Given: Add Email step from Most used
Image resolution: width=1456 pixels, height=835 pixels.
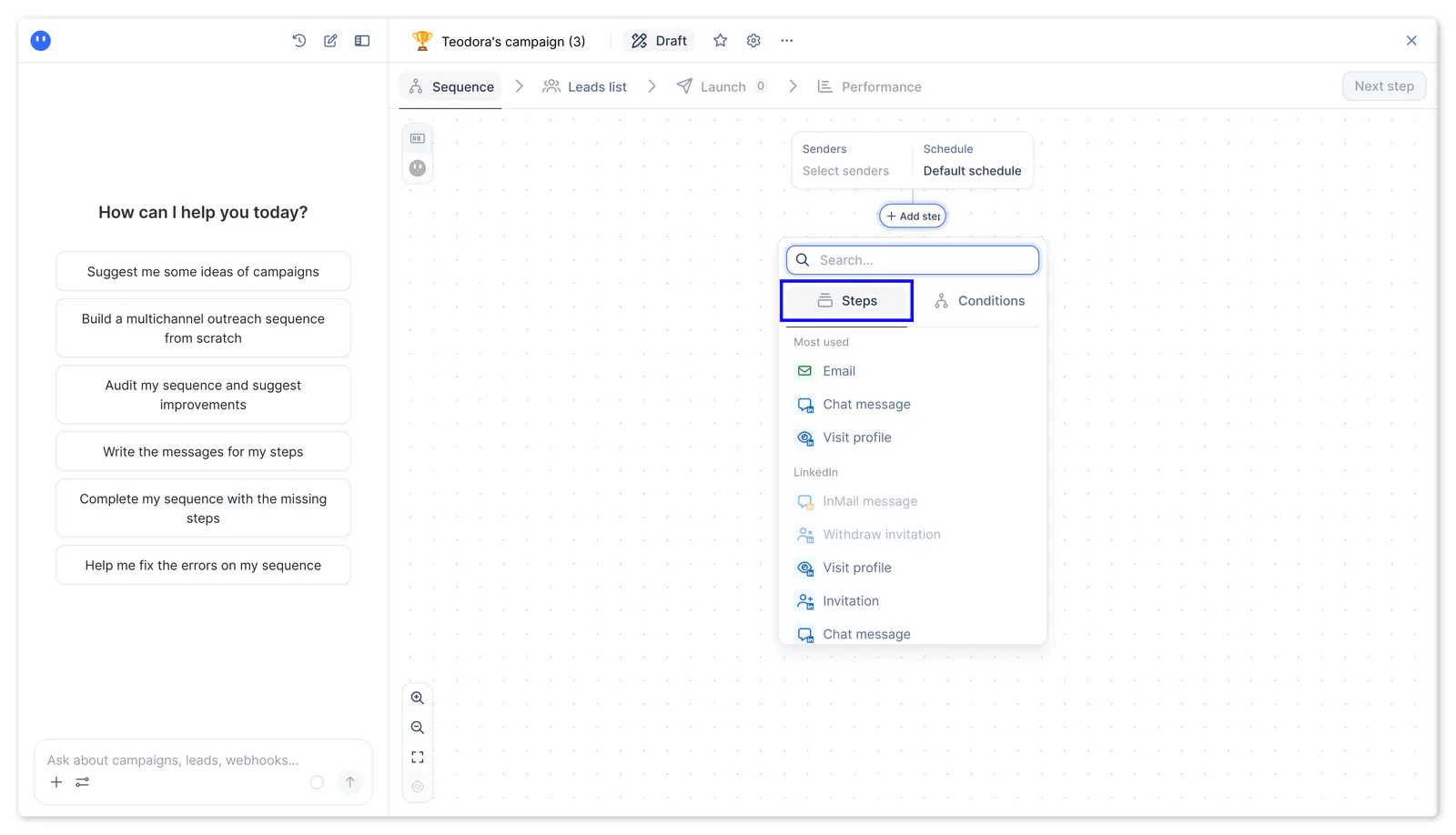Looking at the screenshot, I should (x=913, y=371).
